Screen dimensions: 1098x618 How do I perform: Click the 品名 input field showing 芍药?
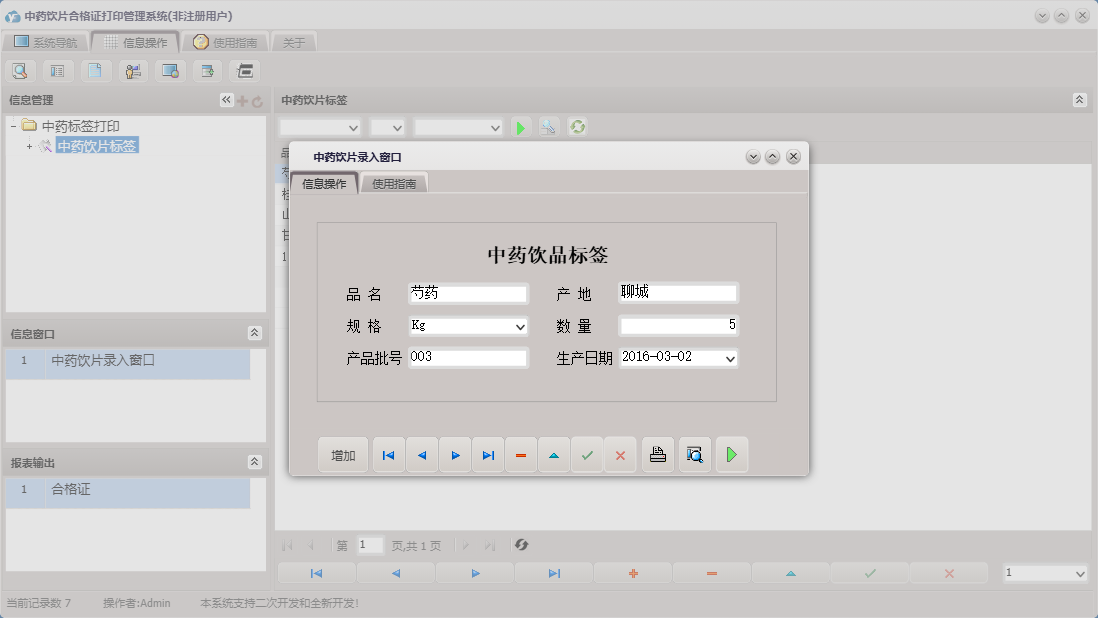[x=467, y=293]
